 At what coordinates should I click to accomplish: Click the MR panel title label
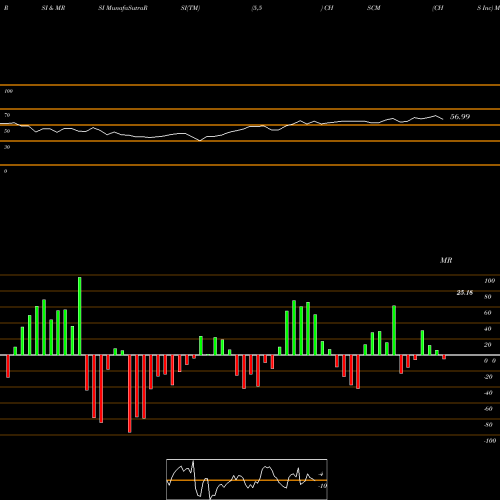tap(446, 260)
